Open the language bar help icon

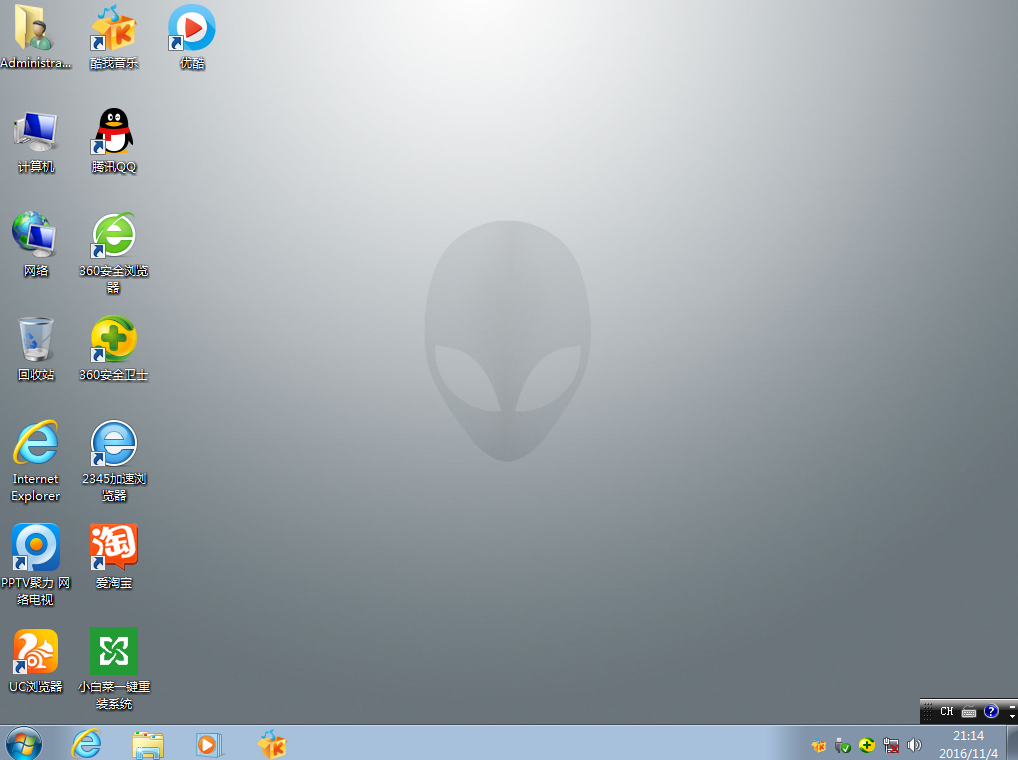click(x=991, y=711)
